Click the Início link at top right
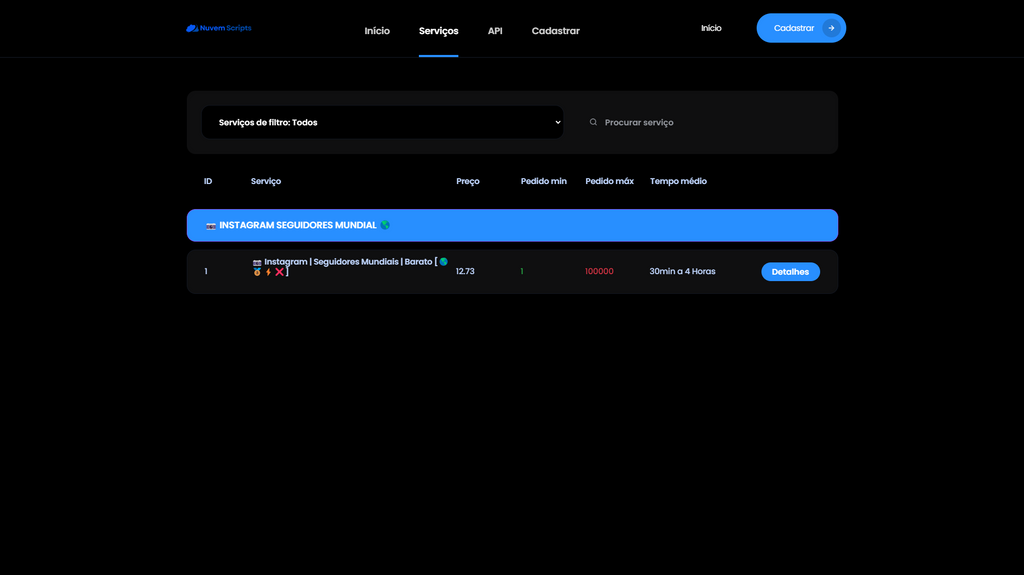 [x=711, y=28]
